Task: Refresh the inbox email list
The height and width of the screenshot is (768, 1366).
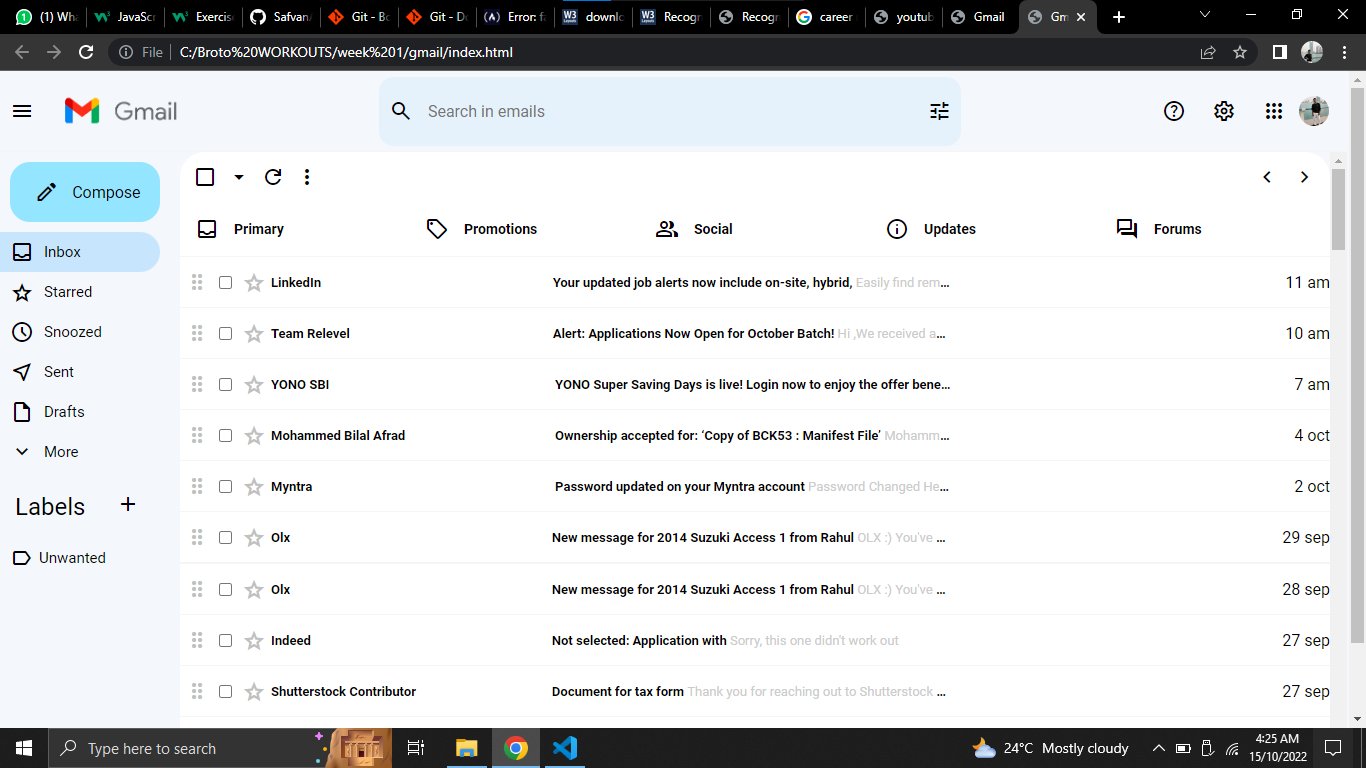Action: click(x=273, y=177)
